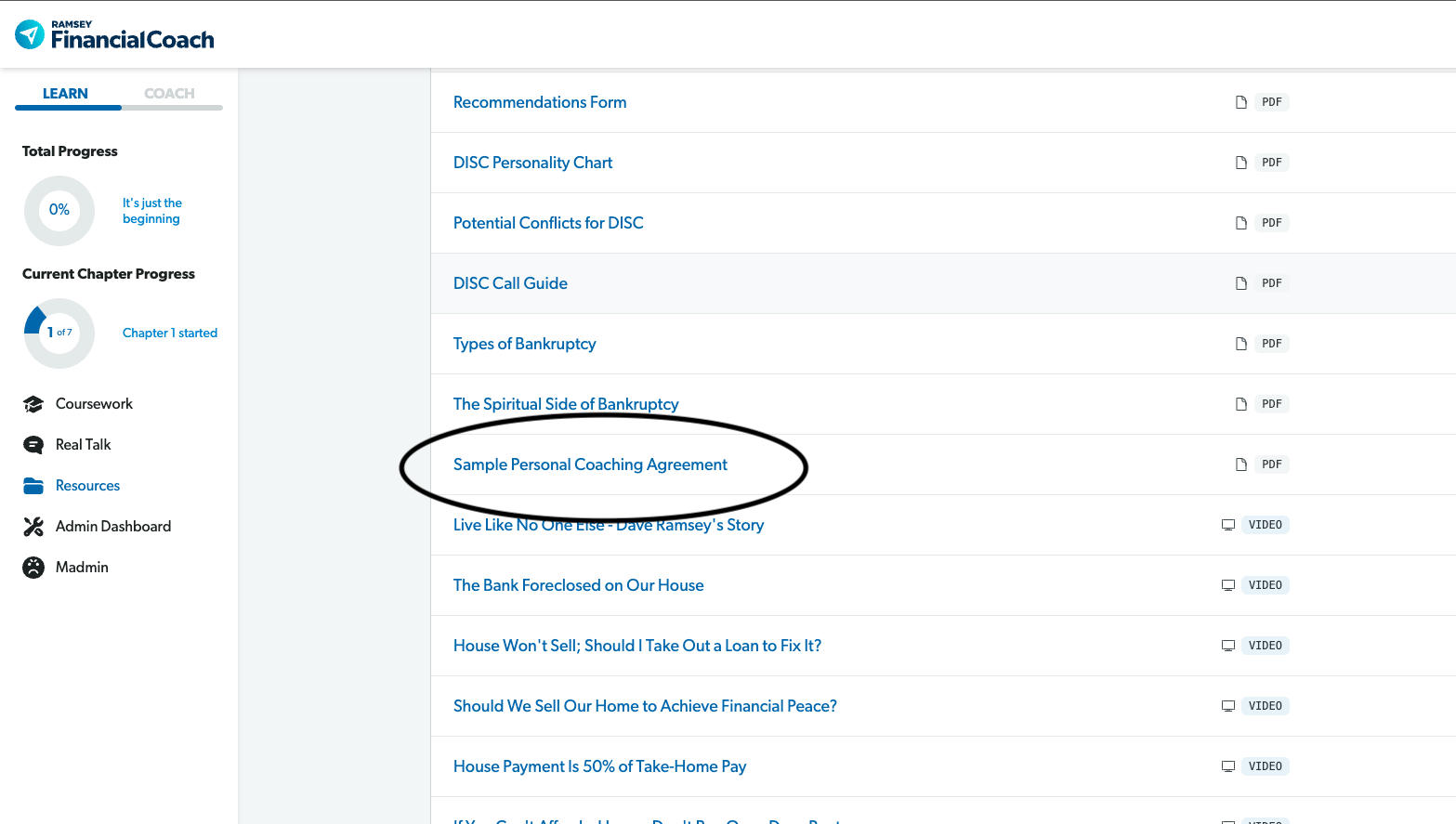Open Types of Bankruptcy resource
Screen dimensions: 1456x824
click(x=524, y=344)
